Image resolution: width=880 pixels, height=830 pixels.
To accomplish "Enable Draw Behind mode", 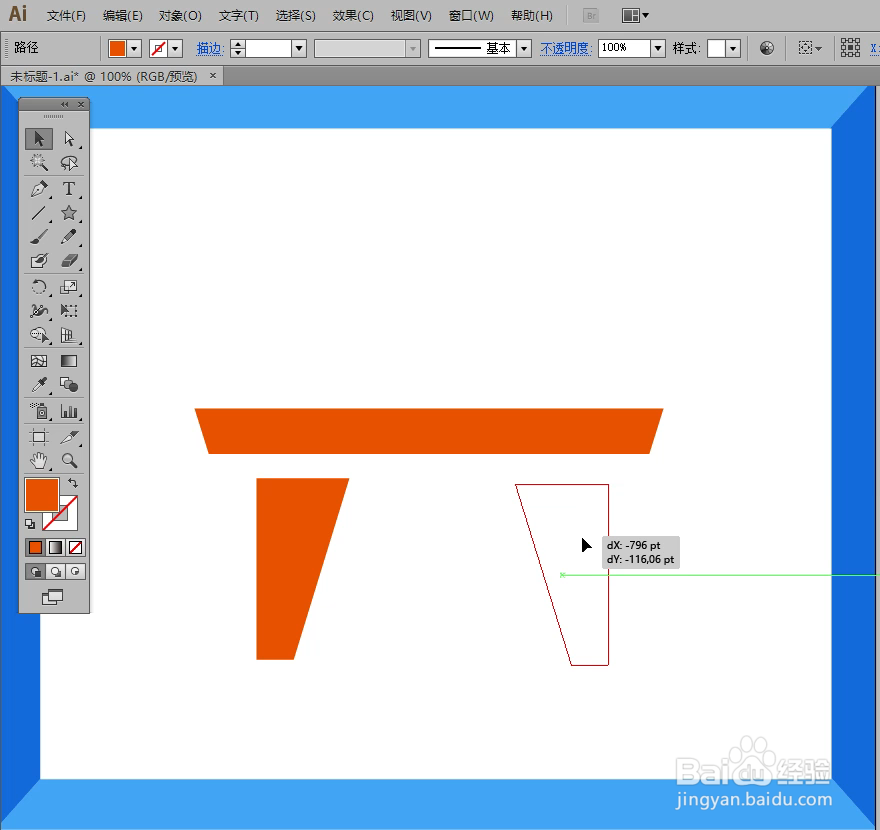I will coord(55,572).
